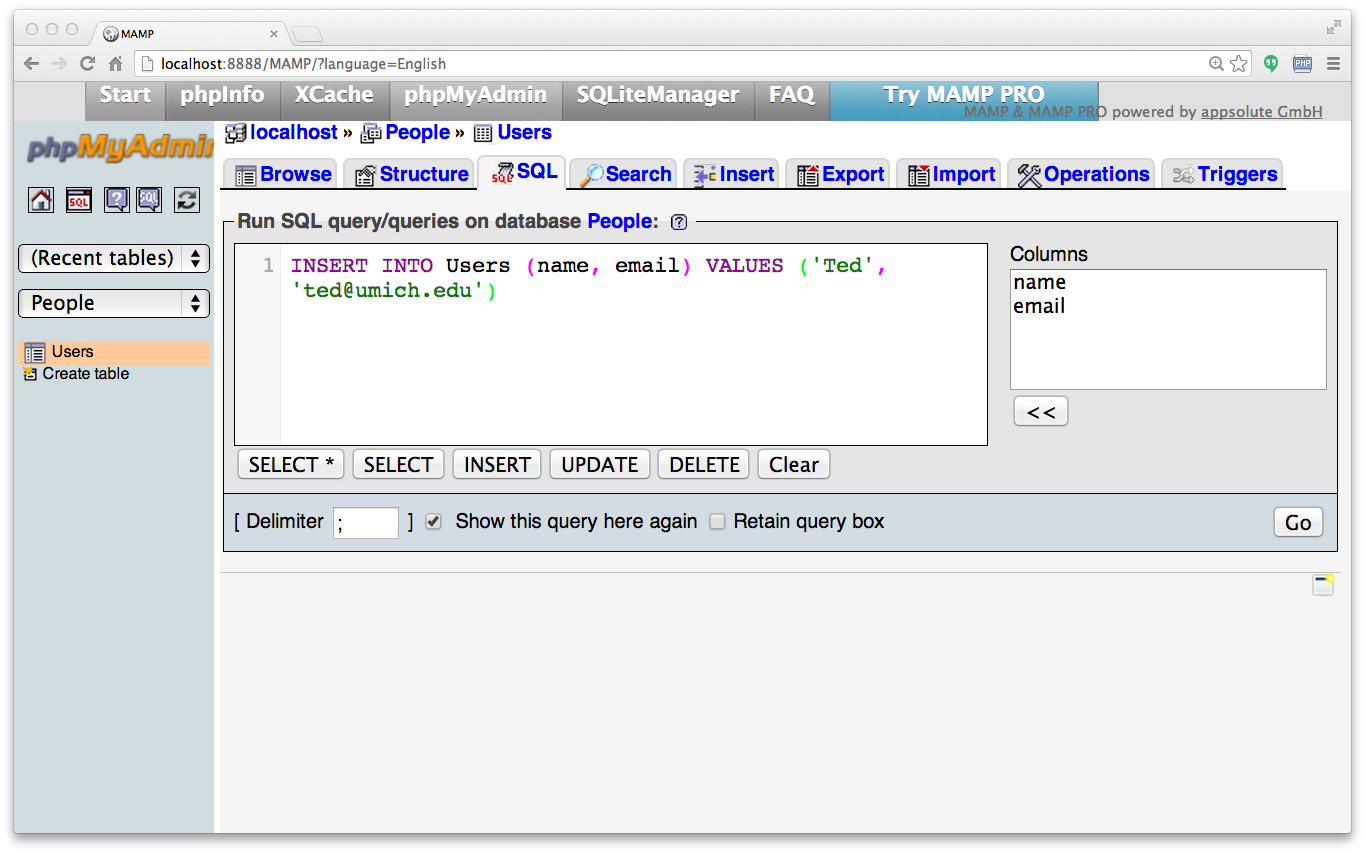The height and width of the screenshot is (853, 1365).
Task: Click the reload navigation frame icon
Action: (187, 200)
